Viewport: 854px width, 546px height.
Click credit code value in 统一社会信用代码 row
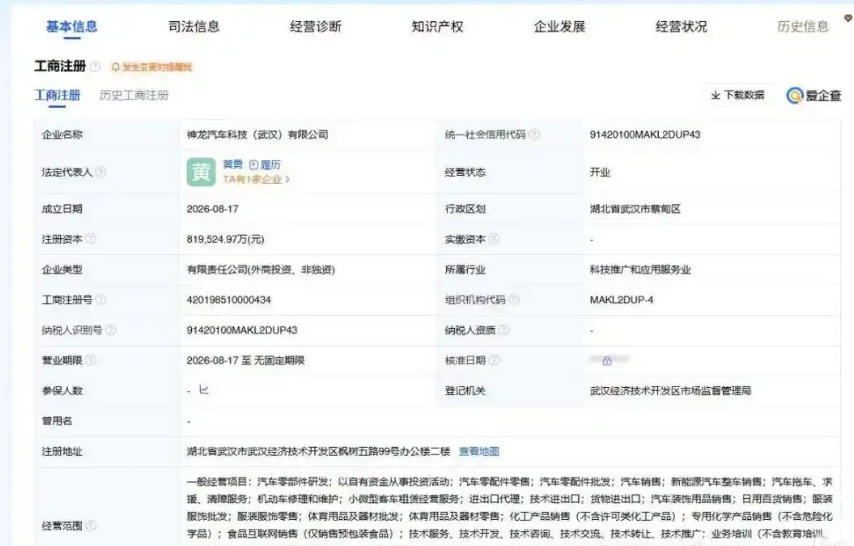coord(645,135)
